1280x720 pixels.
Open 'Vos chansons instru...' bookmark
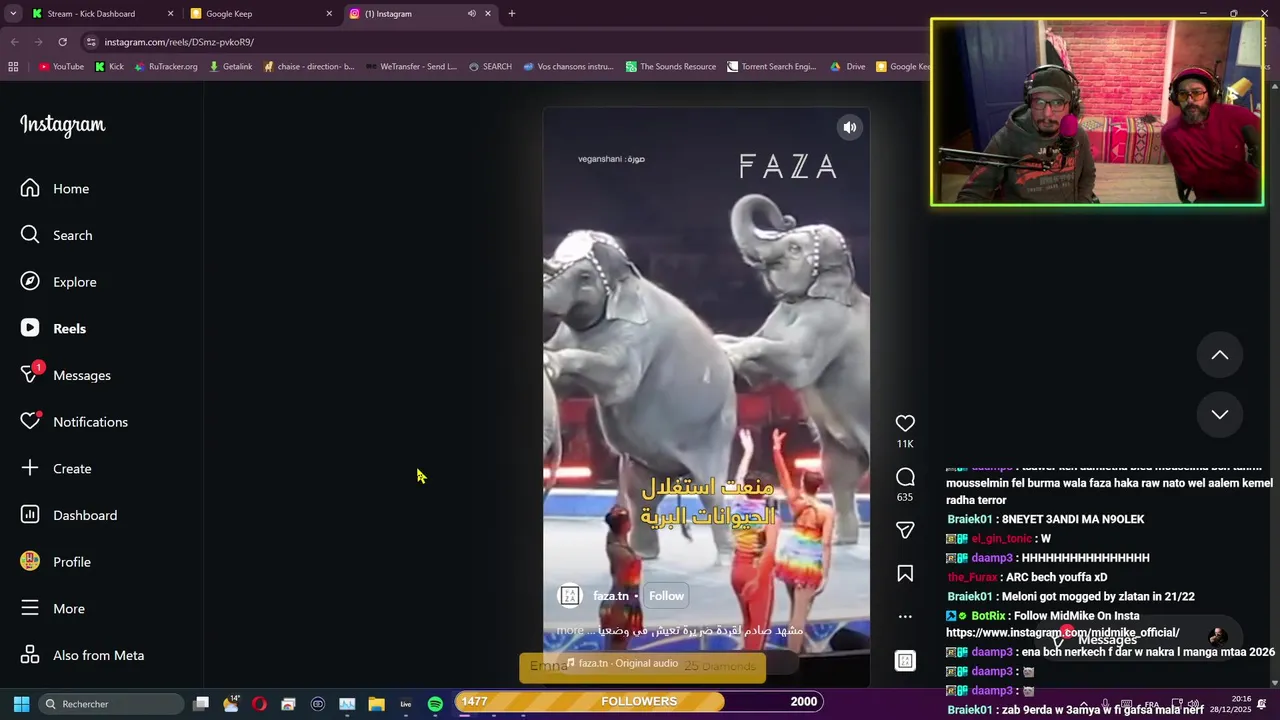coord(567,67)
